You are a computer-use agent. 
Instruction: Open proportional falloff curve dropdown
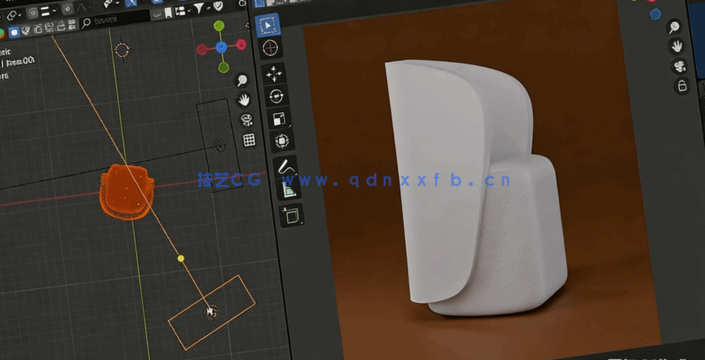[x=83, y=7]
